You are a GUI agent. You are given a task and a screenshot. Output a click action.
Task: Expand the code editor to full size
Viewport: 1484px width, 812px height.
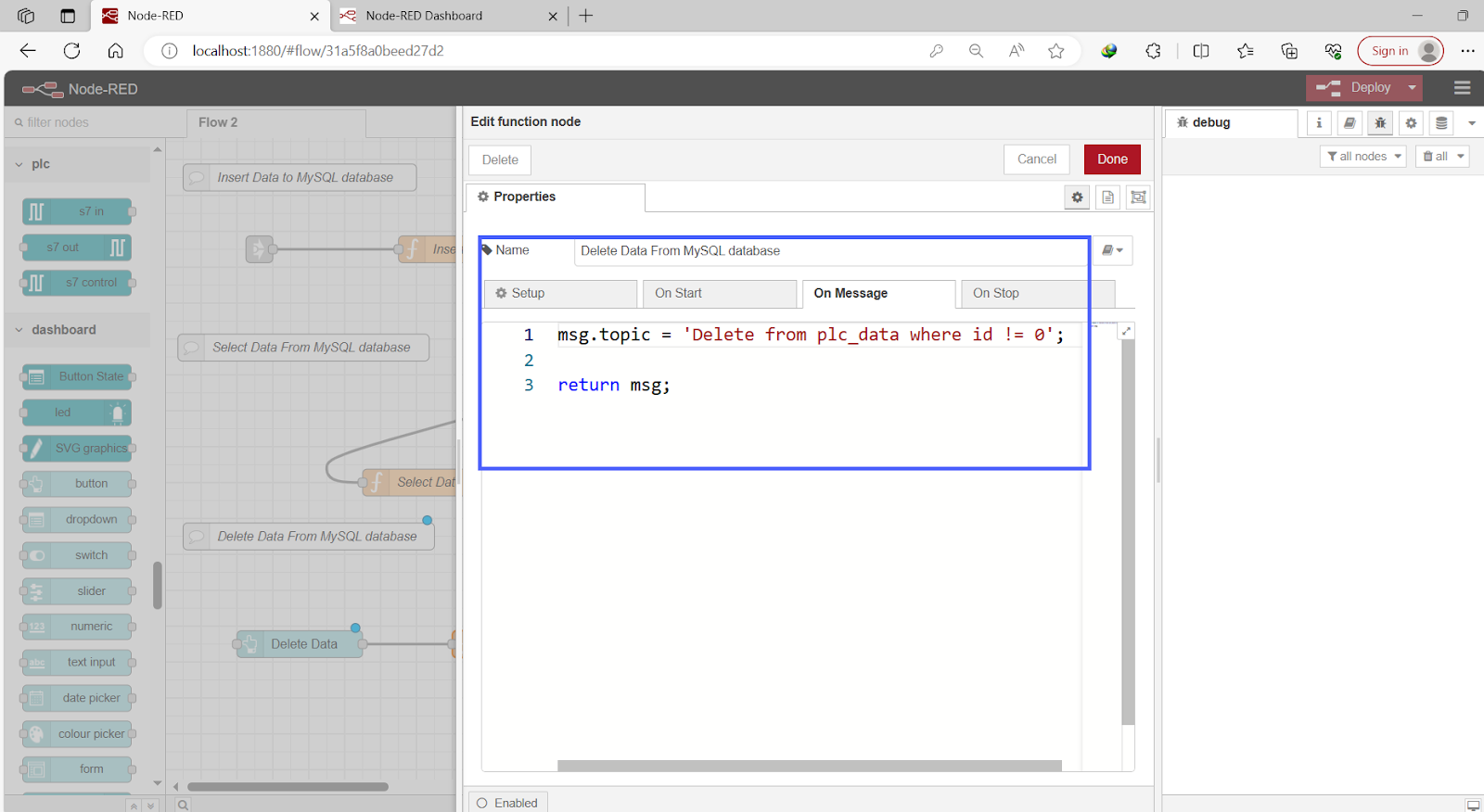[1126, 331]
